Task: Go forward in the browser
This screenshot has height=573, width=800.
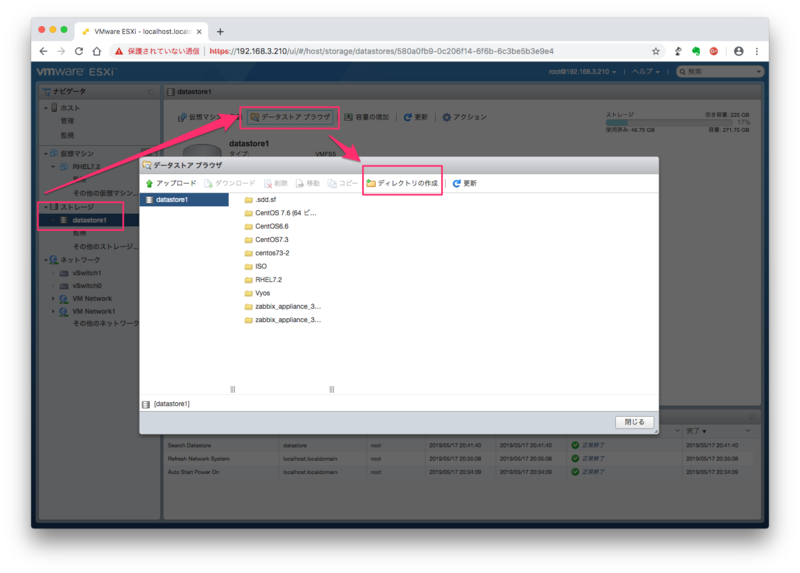Action: 61,51
